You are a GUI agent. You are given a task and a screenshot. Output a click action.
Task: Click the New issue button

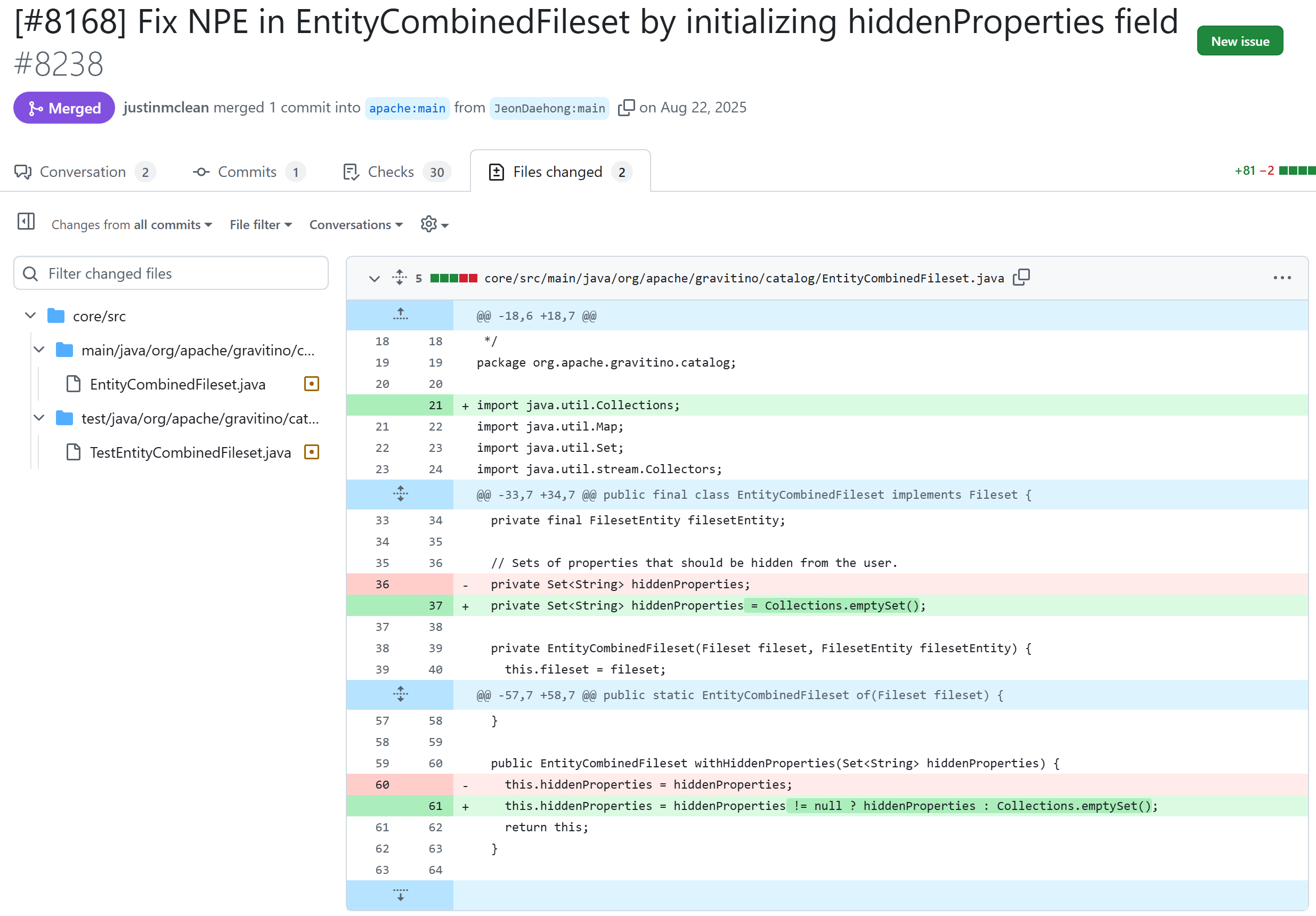point(1240,41)
